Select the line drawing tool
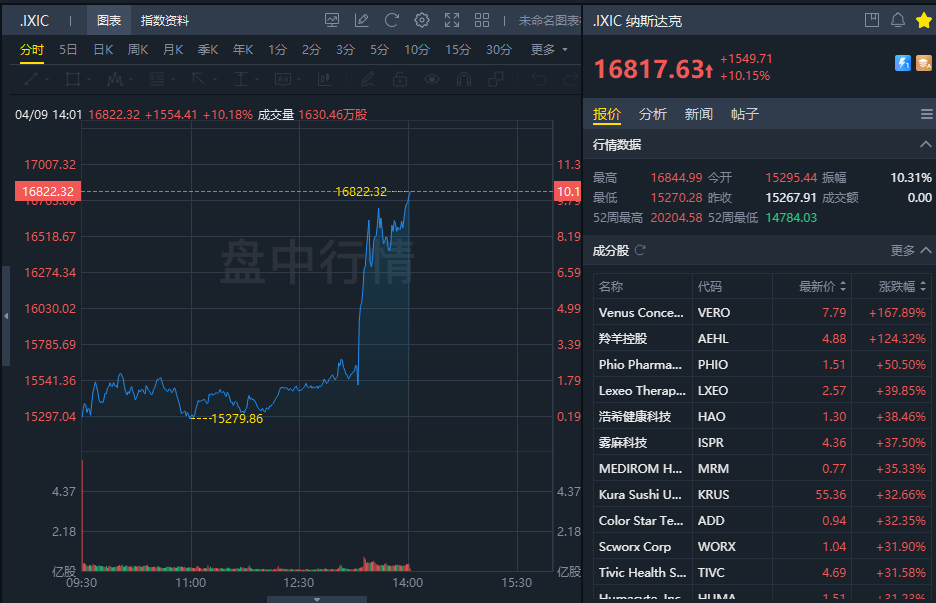The width and height of the screenshot is (936, 603). pyautogui.click(x=31, y=79)
